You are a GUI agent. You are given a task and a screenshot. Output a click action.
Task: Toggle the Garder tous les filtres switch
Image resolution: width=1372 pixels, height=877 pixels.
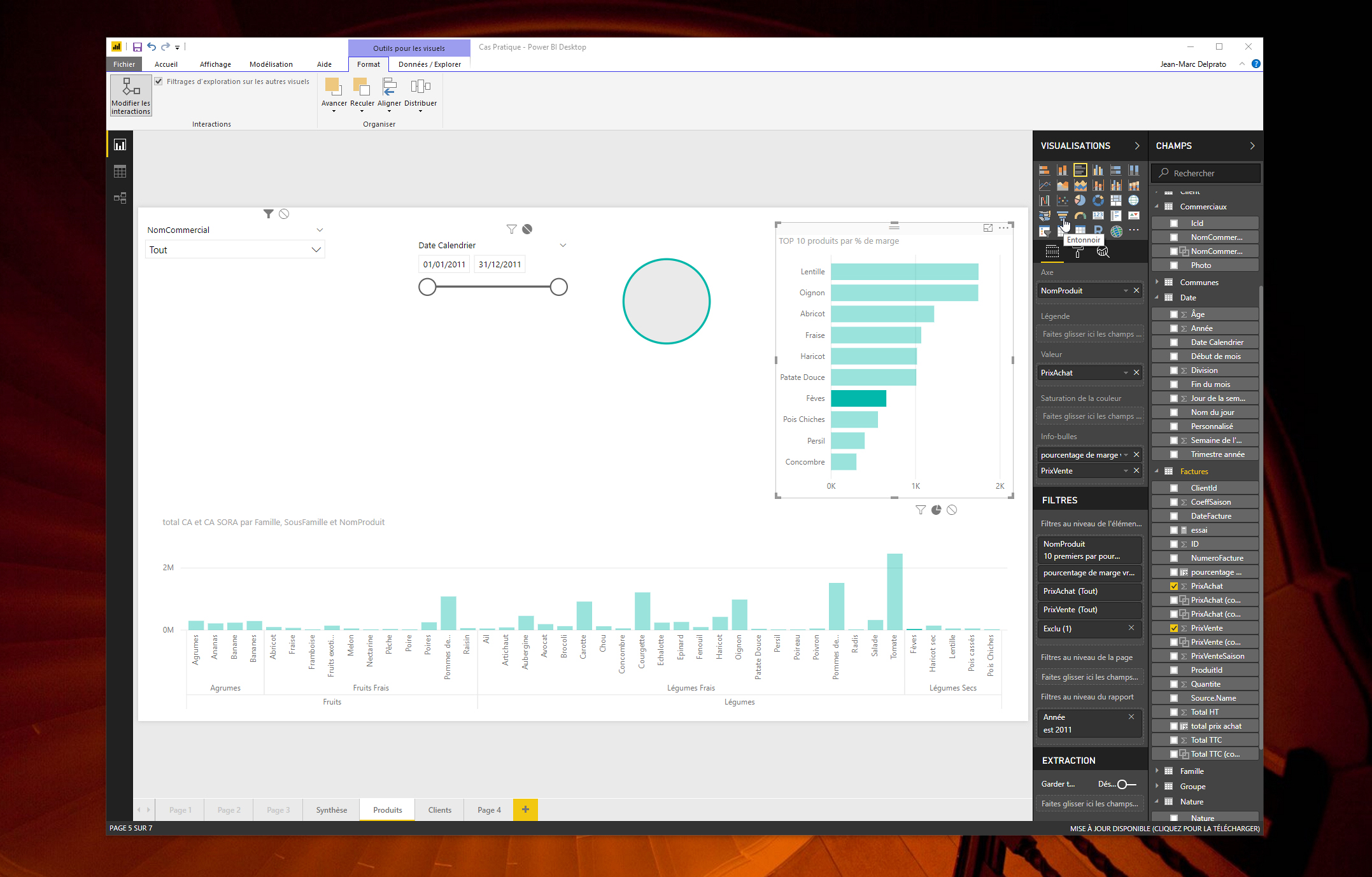(1126, 784)
